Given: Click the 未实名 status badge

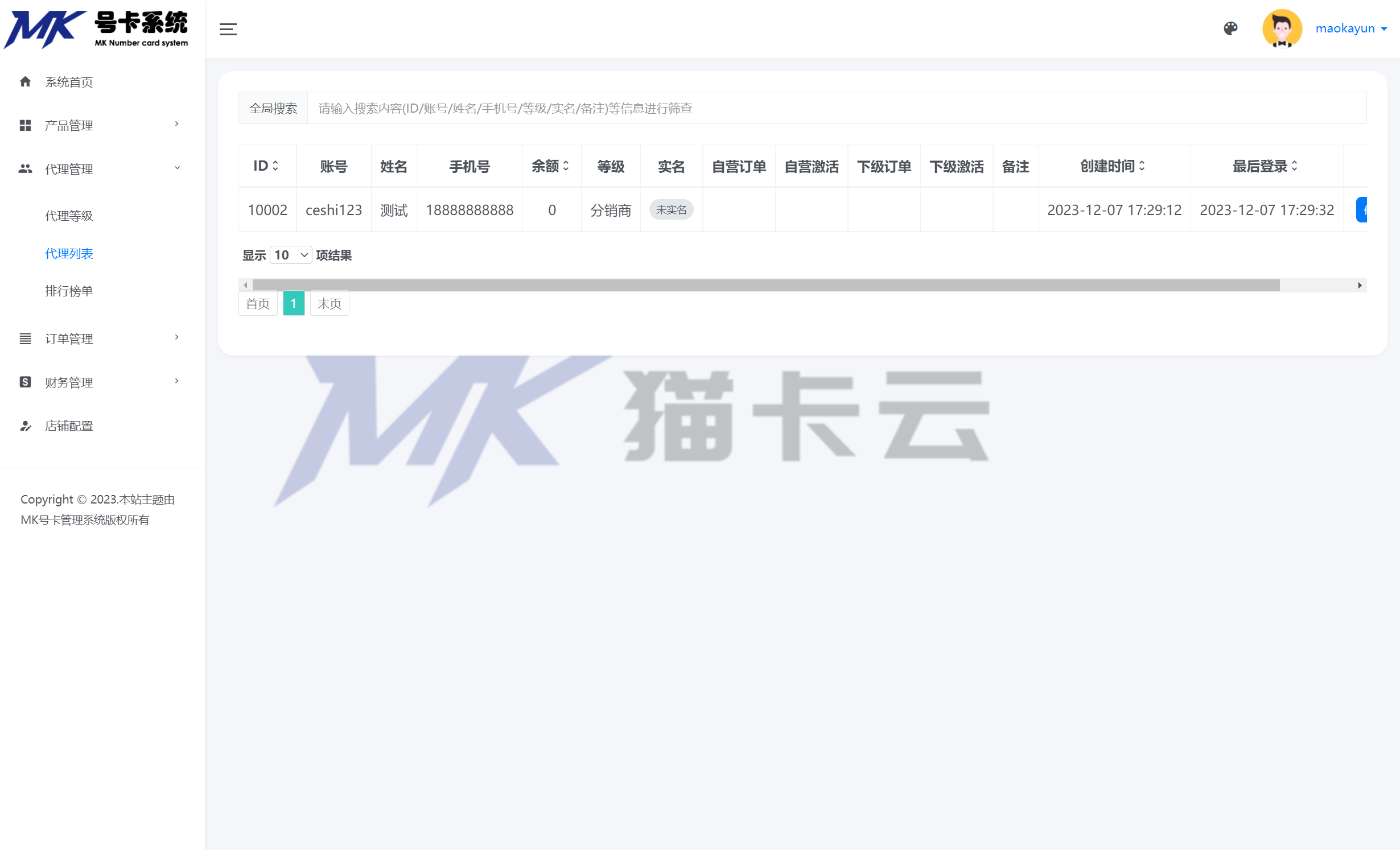Looking at the screenshot, I should point(671,210).
